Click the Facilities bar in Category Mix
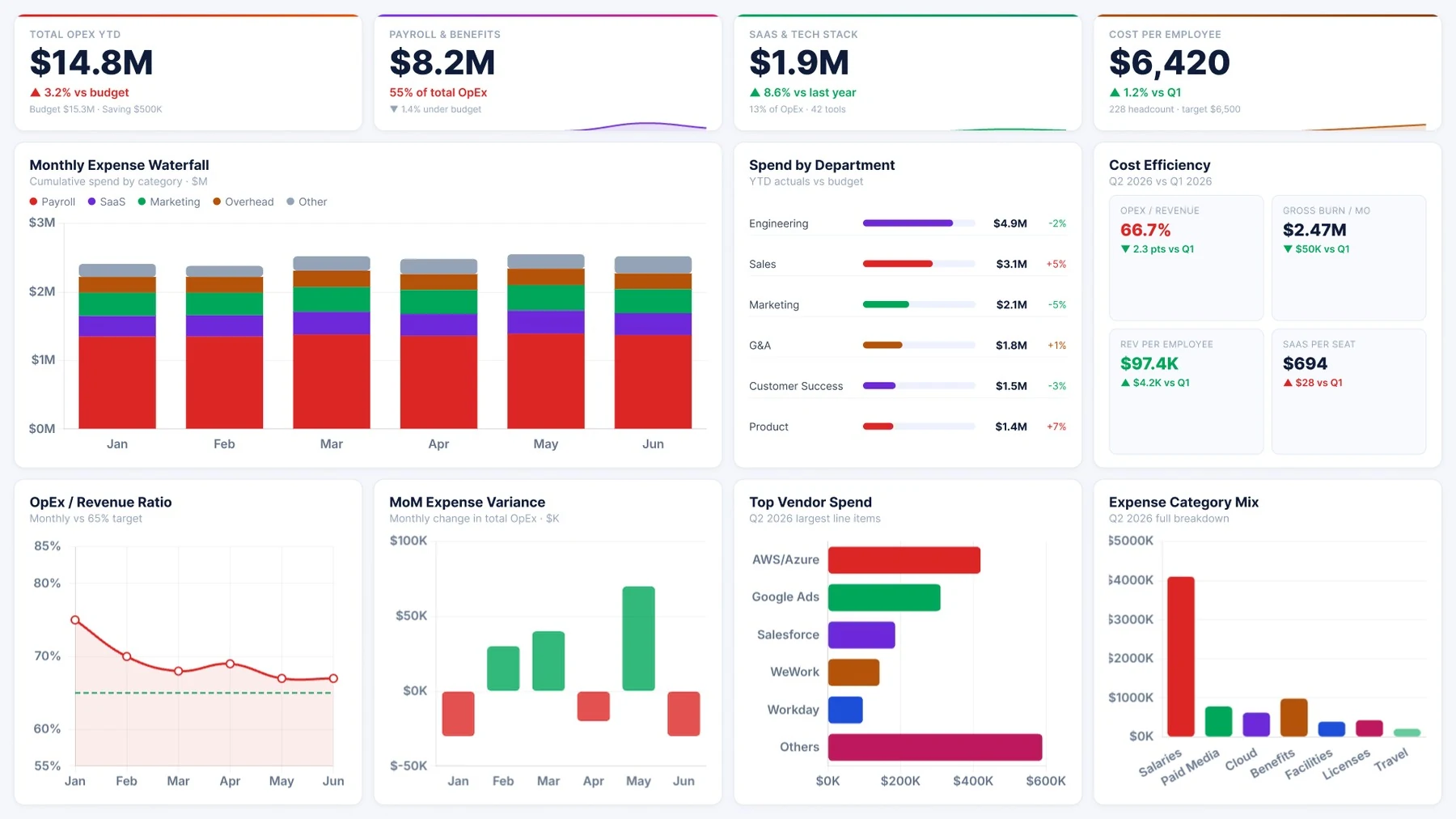Image resolution: width=1456 pixels, height=819 pixels. coord(1331,729)
